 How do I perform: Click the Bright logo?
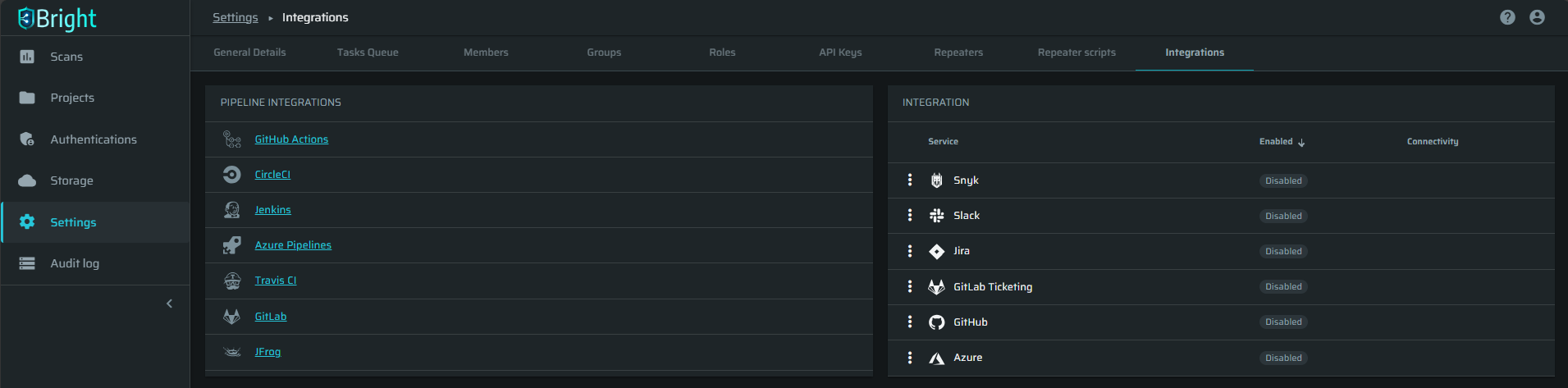[57, 18]
